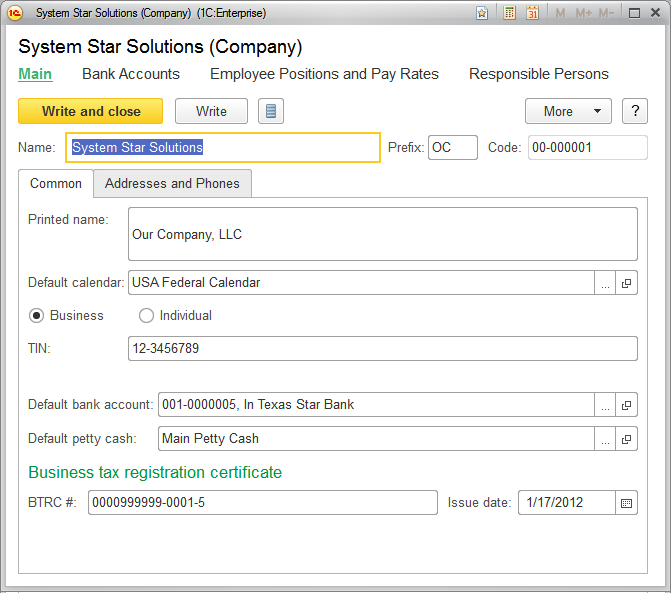Click the Prefix field
This screenshot has width=671, height=593.
453,148
